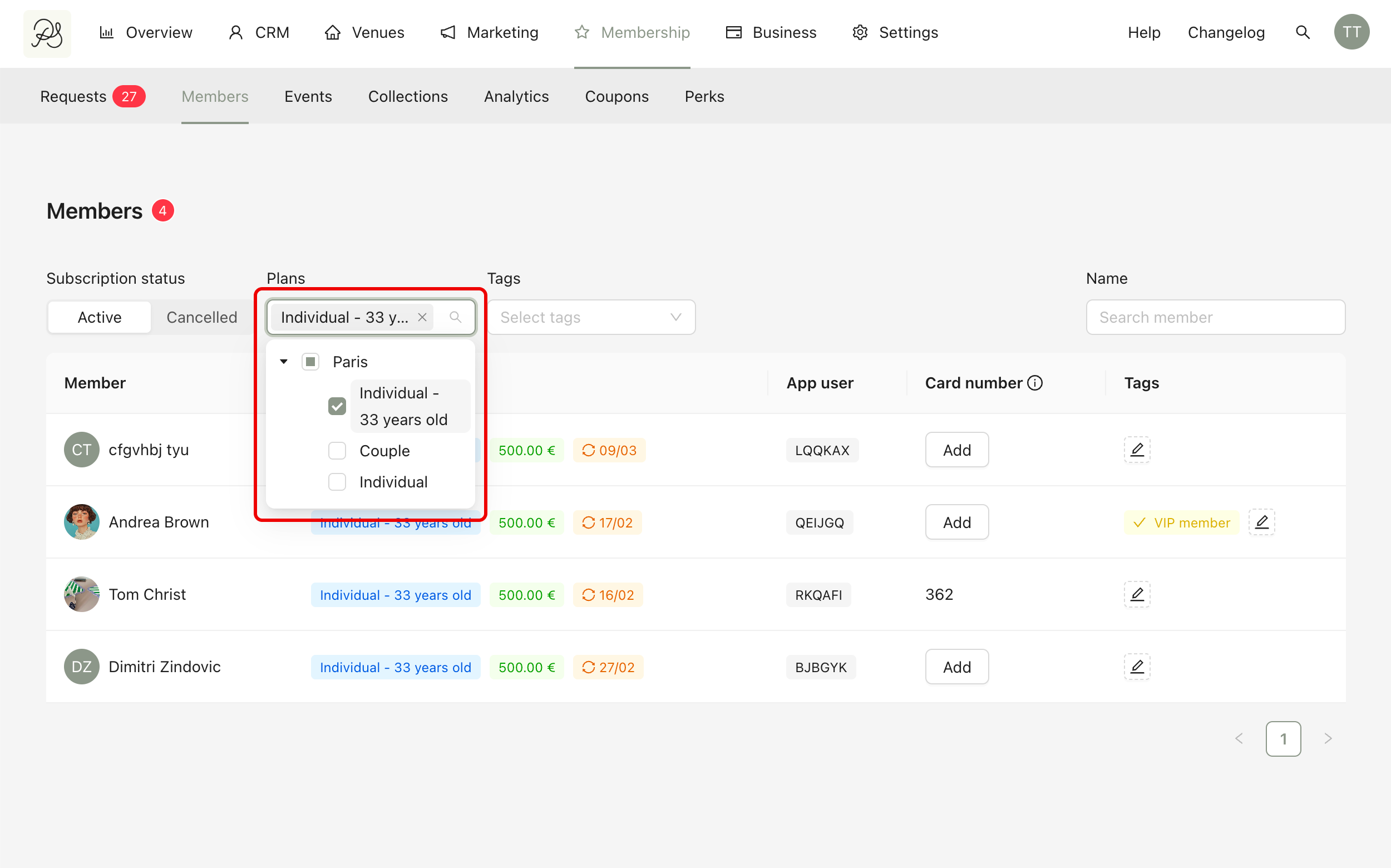Open the Business menu
This screenshot has width=1391, height=868.
click(771, 33)
